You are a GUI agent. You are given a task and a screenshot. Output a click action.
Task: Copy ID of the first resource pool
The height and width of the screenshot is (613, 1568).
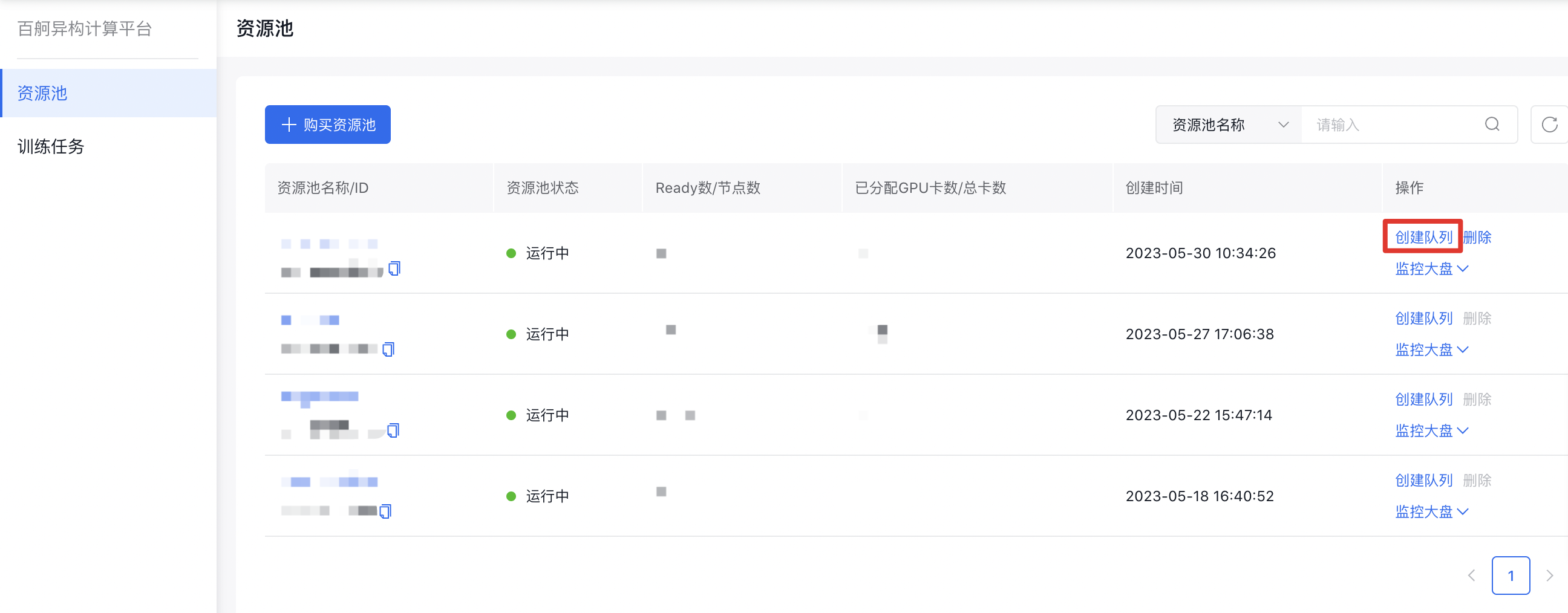click(394, 268)
